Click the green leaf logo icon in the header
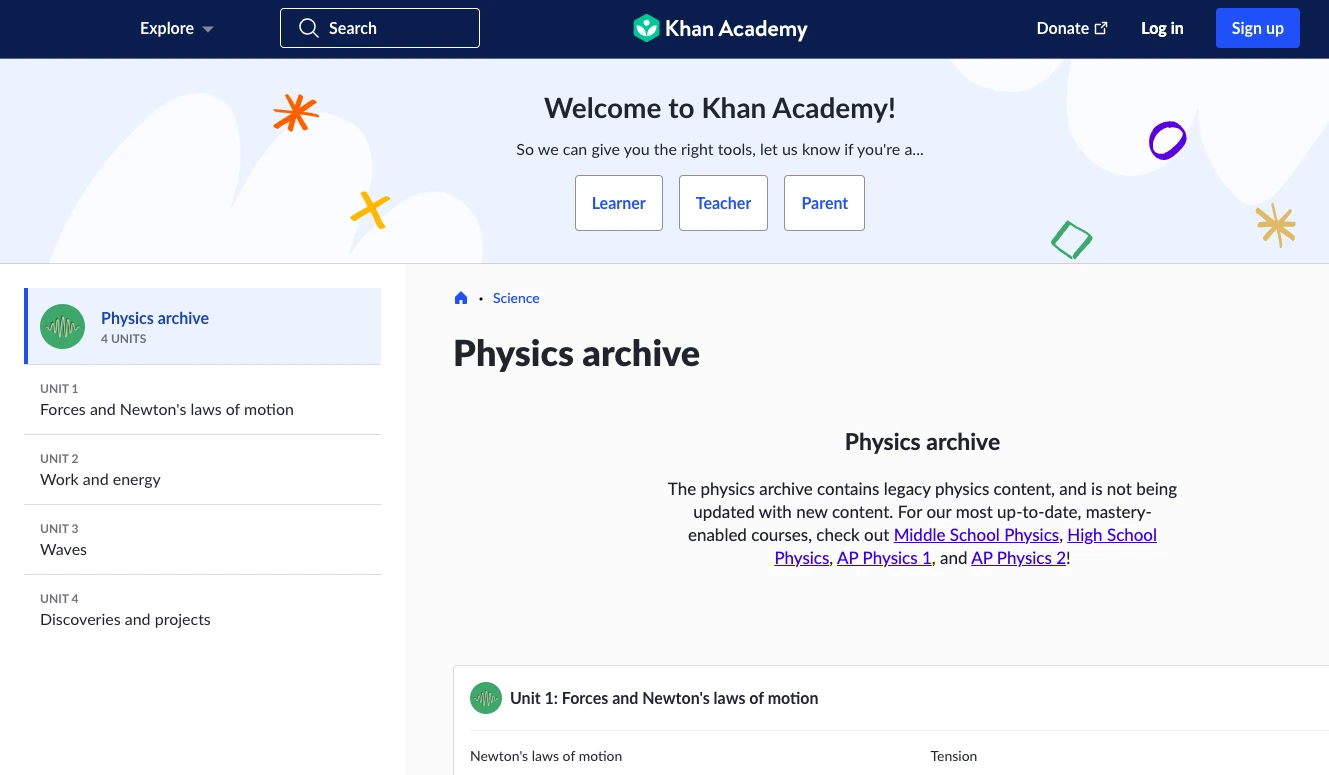Screen dimensions: 1329x775 coord(646,28)
